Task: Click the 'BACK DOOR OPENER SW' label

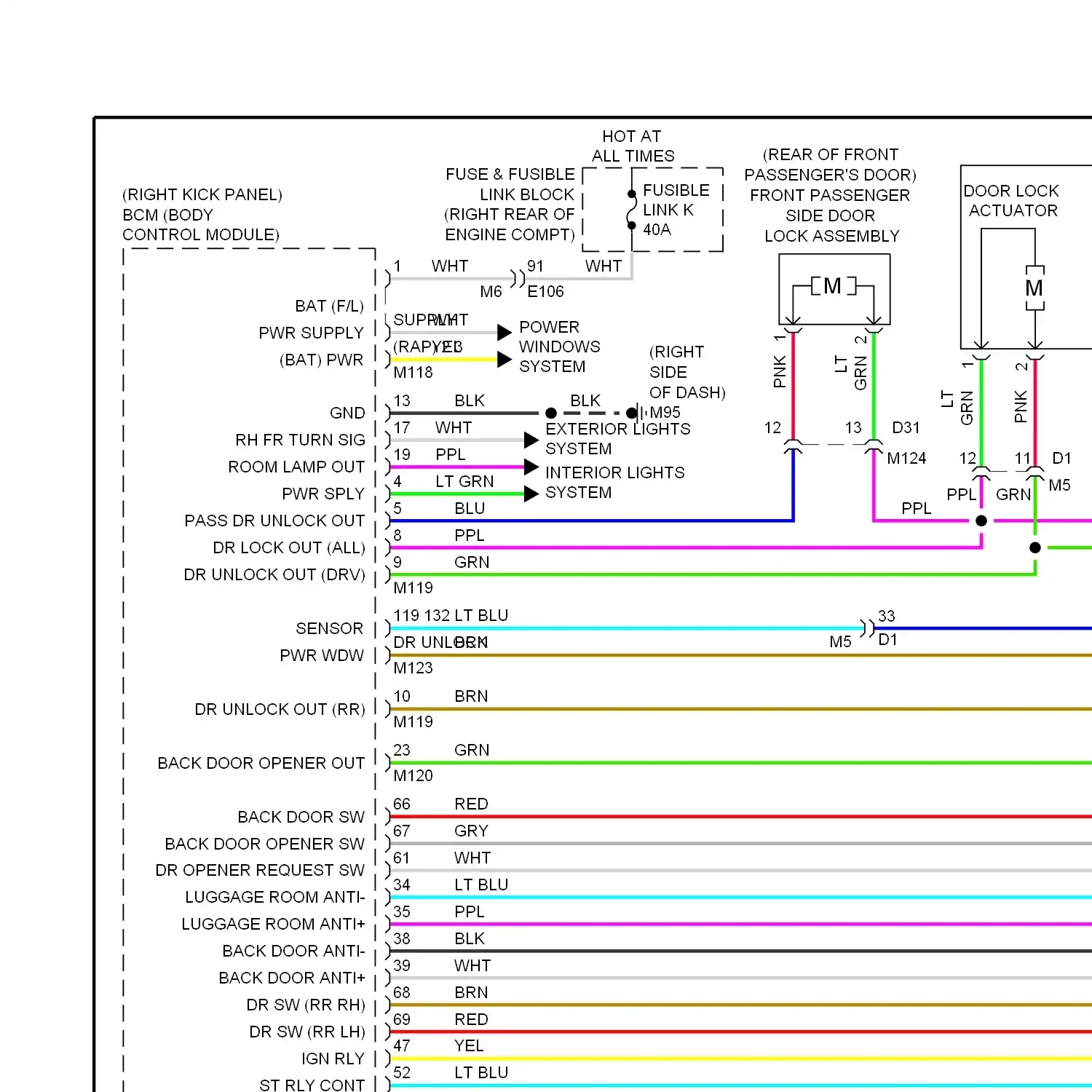Action: click(x=265, y=844)
